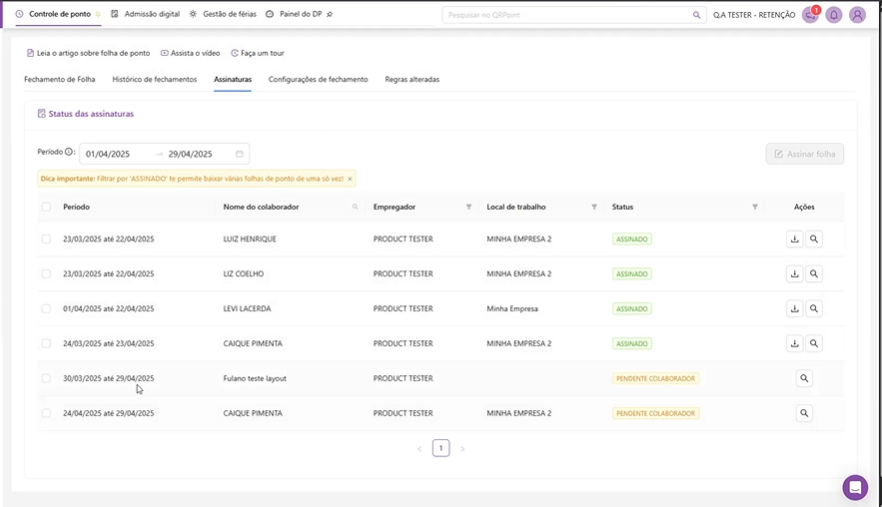Viewport: 882px width, 507px height.
Task: Open the Local de trabalho filter
Action: click(x=594, y=207)
